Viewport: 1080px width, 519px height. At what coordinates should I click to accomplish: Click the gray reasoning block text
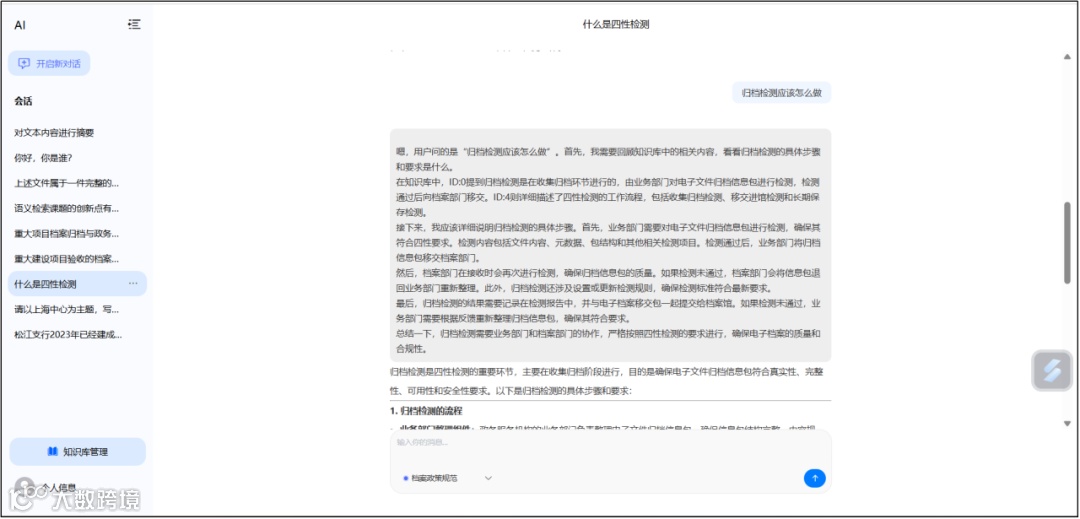610,245
